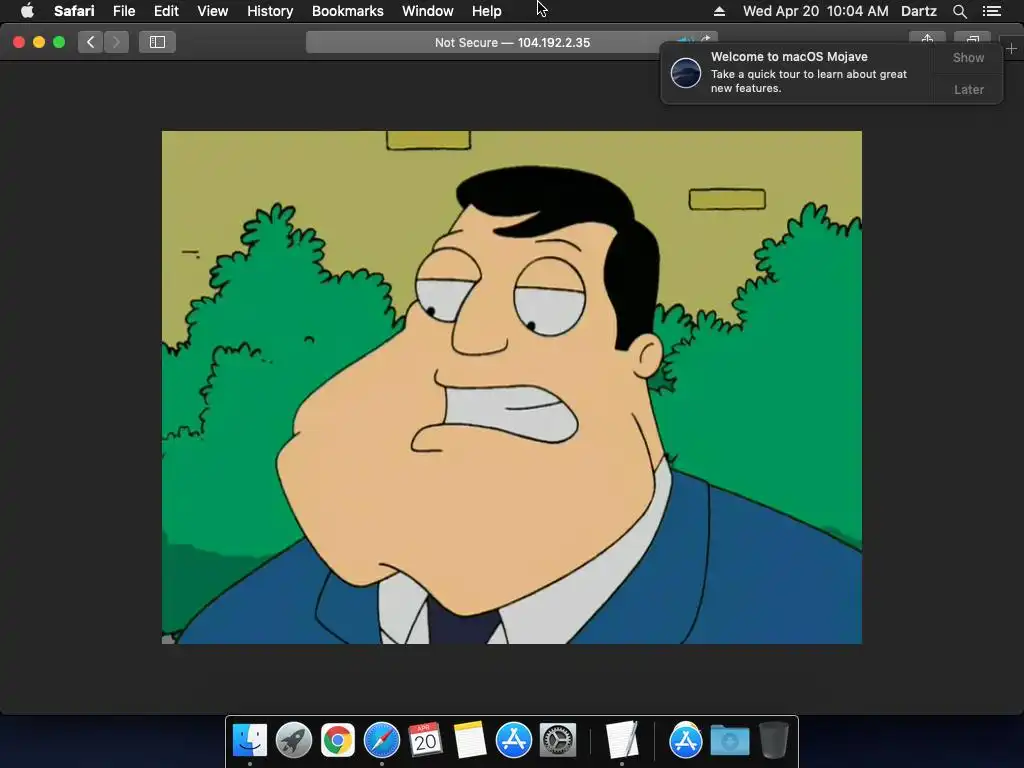Open System Preferences from the Dock

[557, 740]
